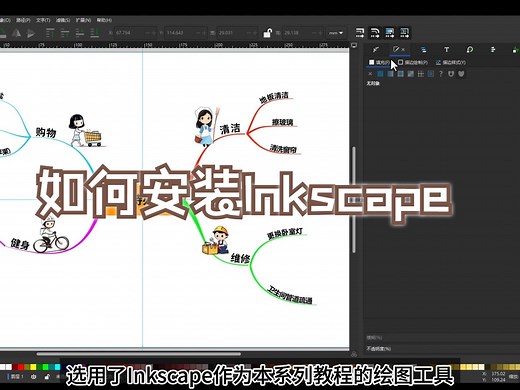
Task: Pick the bright red palette swatch
Action: coord(21,367)
